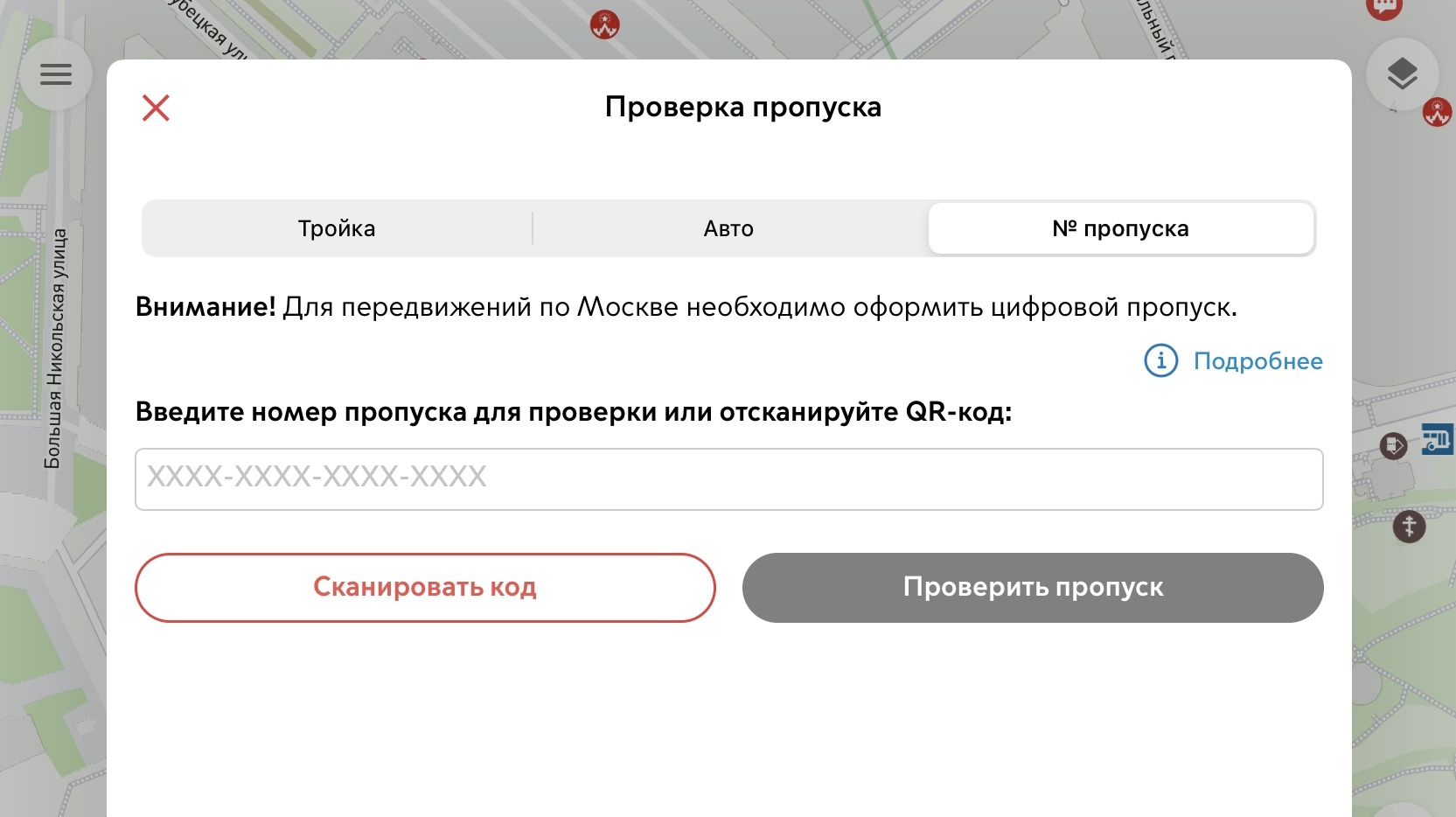
Task: Select the № пропуска tab
Action: coord(1120,228)
